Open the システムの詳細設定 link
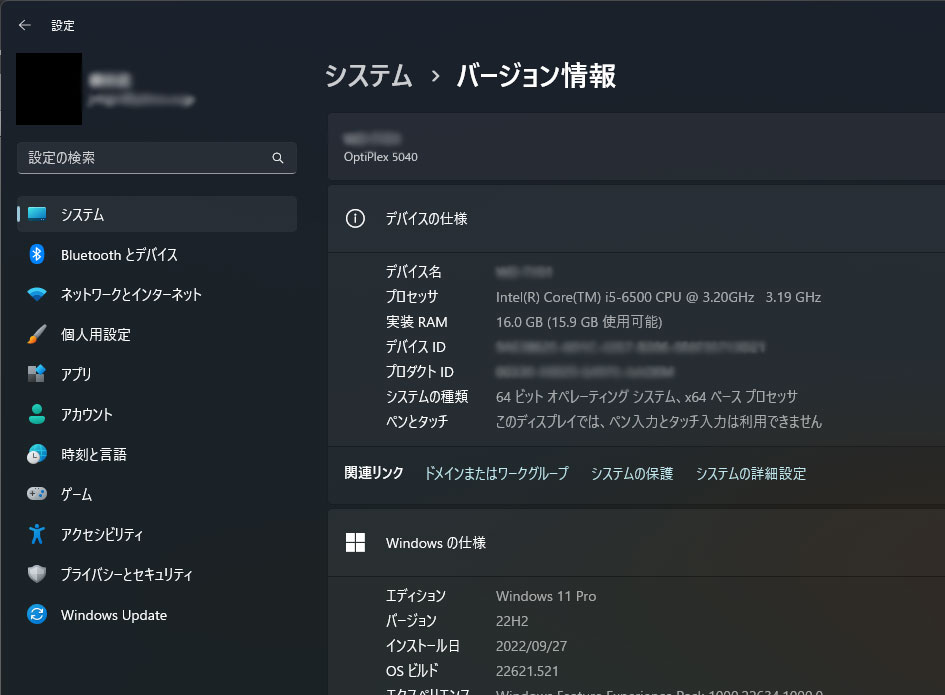 click(x=751, y=473)
